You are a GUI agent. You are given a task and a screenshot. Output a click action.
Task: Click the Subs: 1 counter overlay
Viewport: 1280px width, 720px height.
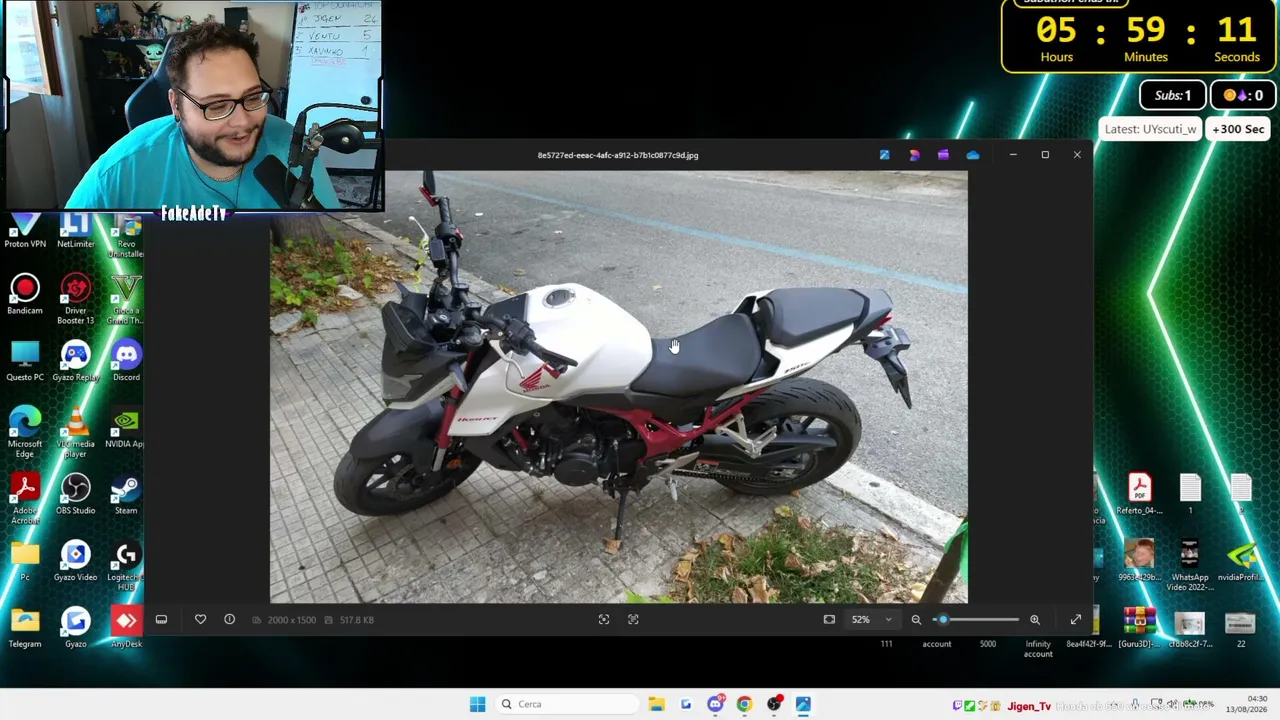pos(1173,96)
